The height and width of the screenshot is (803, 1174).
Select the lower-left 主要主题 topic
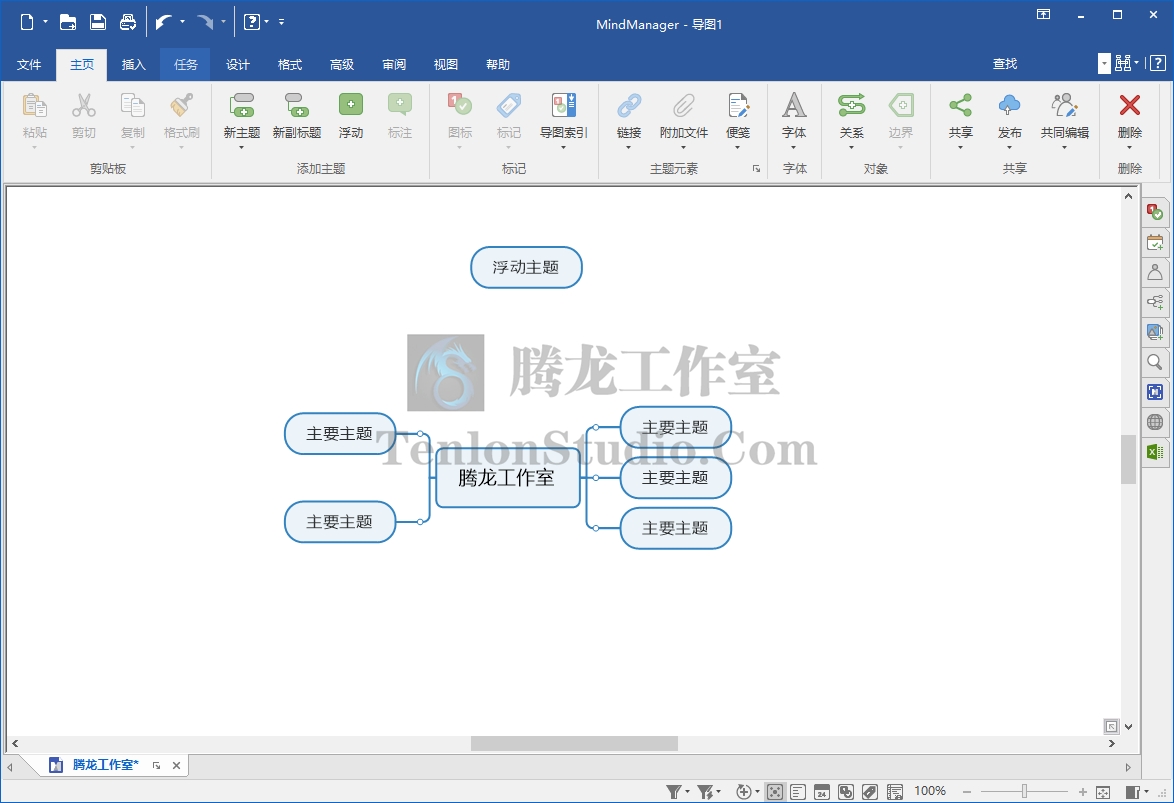pos(340,522)
